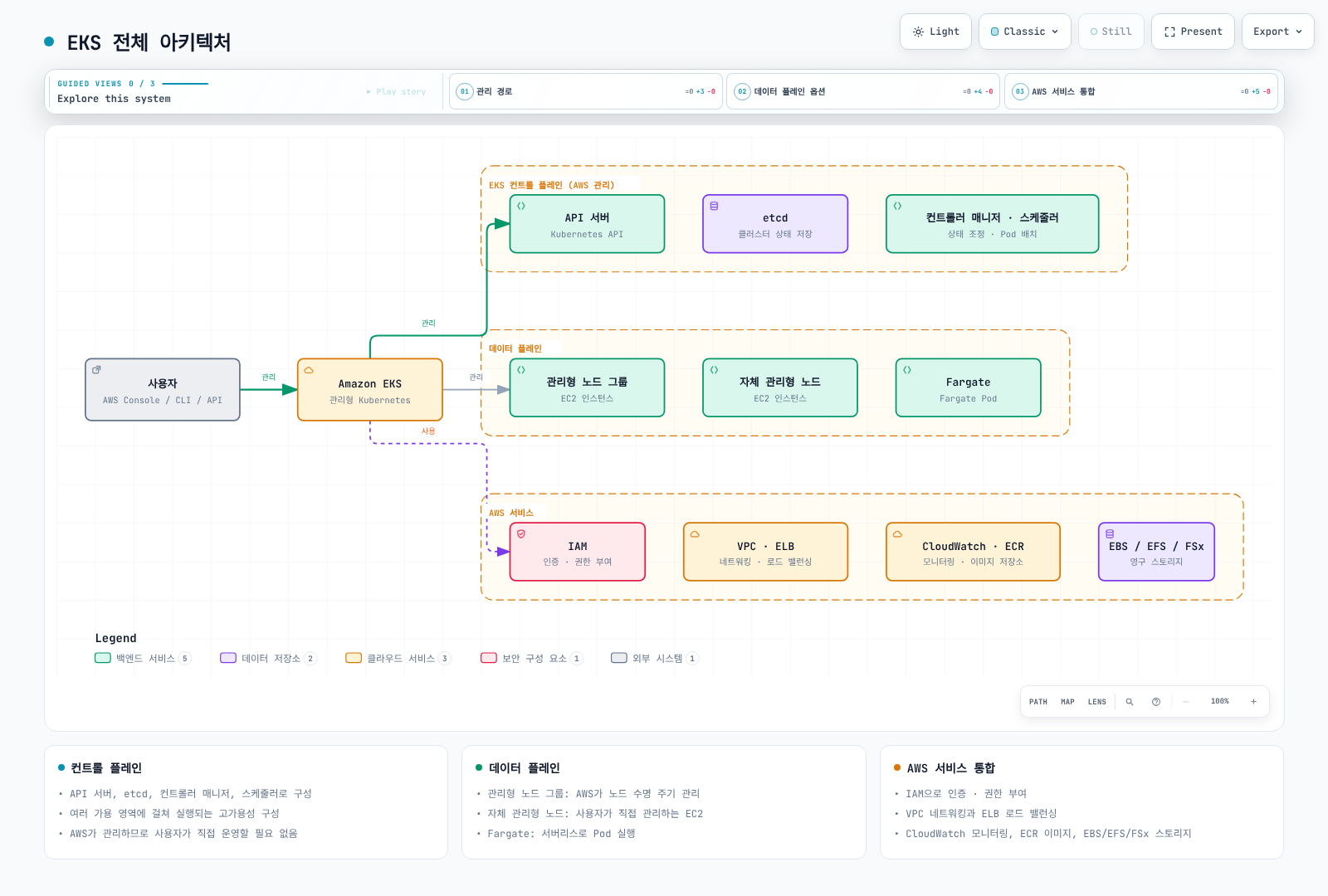The image size is (1328, 896).
Task: Select the 관리 경로 guided view tab
Action: 586,91
